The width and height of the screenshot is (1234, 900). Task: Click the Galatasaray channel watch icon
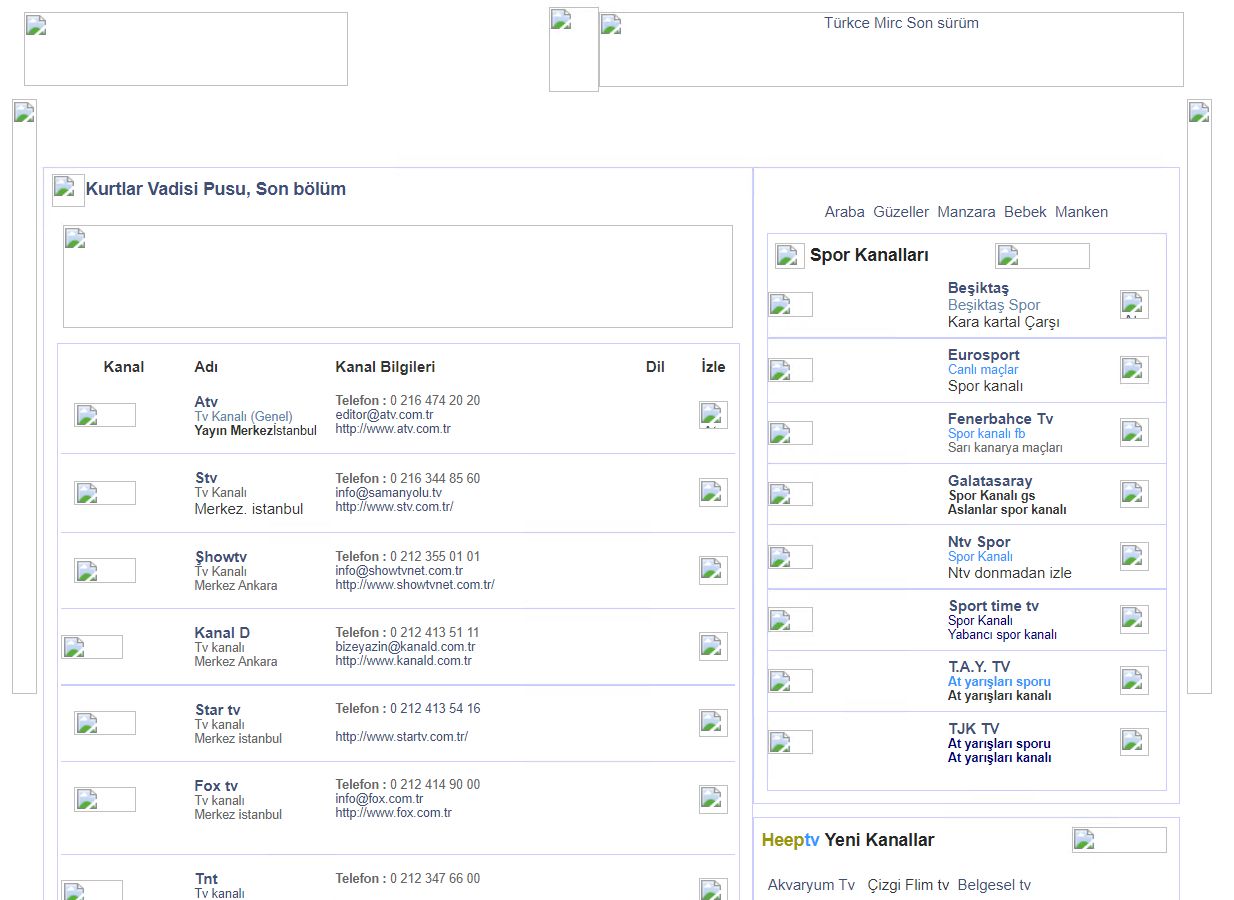tap(1134, 494)
